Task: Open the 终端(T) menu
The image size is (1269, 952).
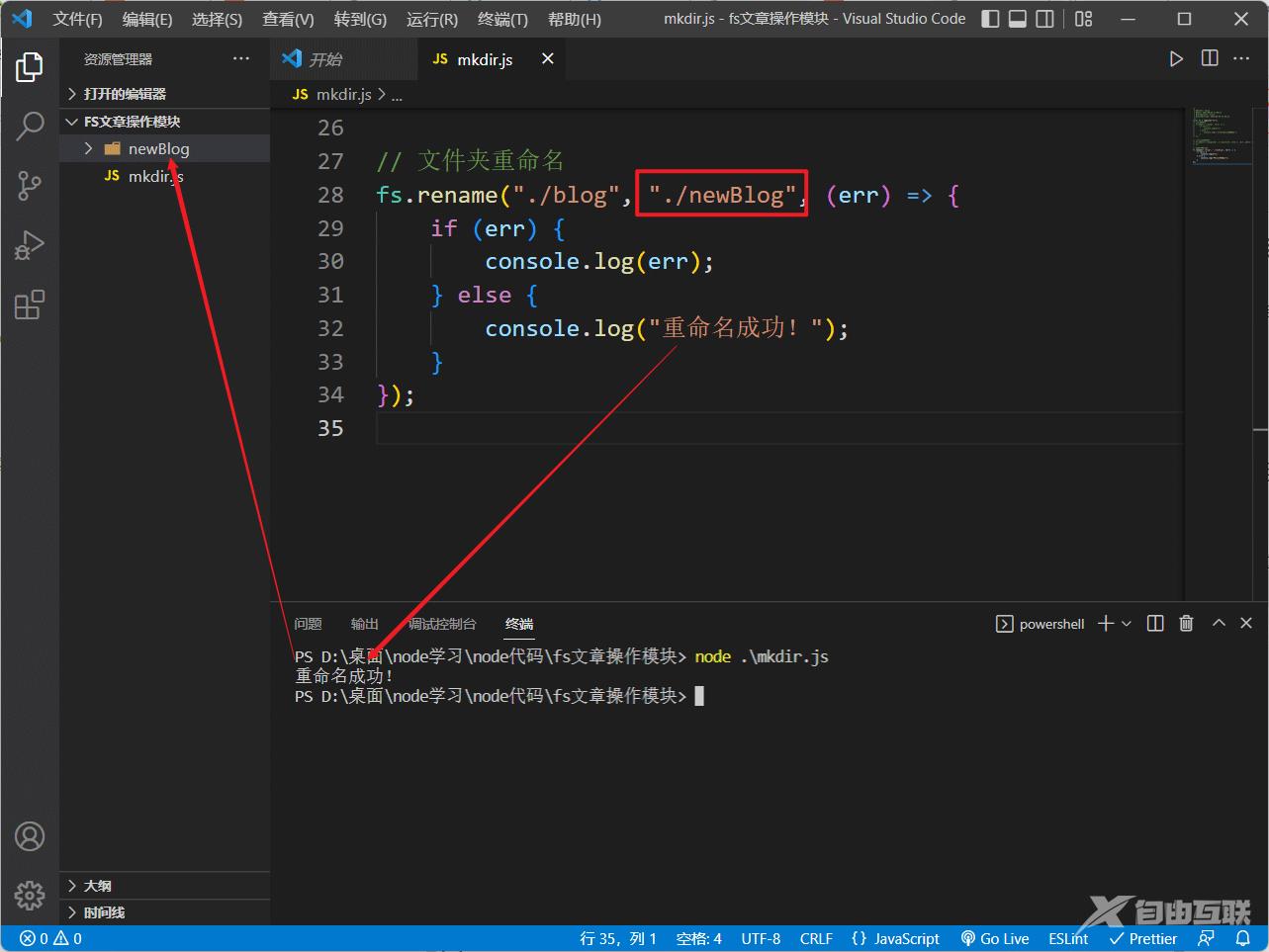Action: [502, 19]
